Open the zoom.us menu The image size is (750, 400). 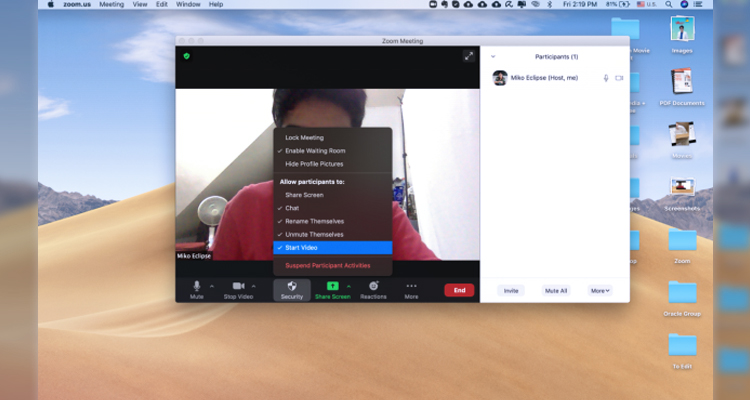click(77, 4)
